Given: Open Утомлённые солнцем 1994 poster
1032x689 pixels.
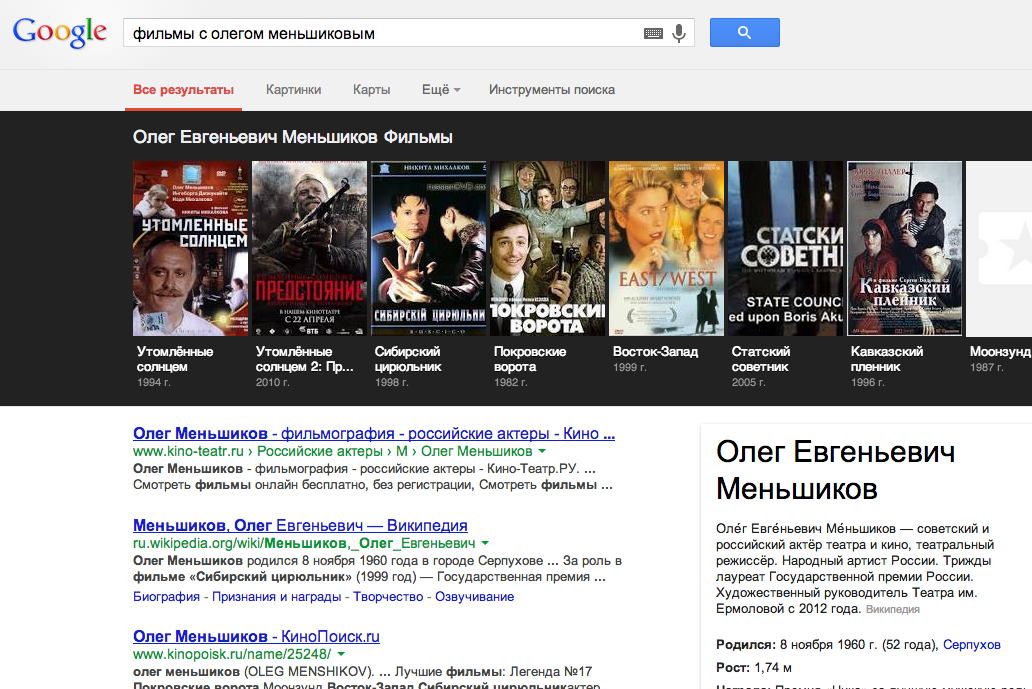Looking at the screenshot, I should (x=190, y=248).
